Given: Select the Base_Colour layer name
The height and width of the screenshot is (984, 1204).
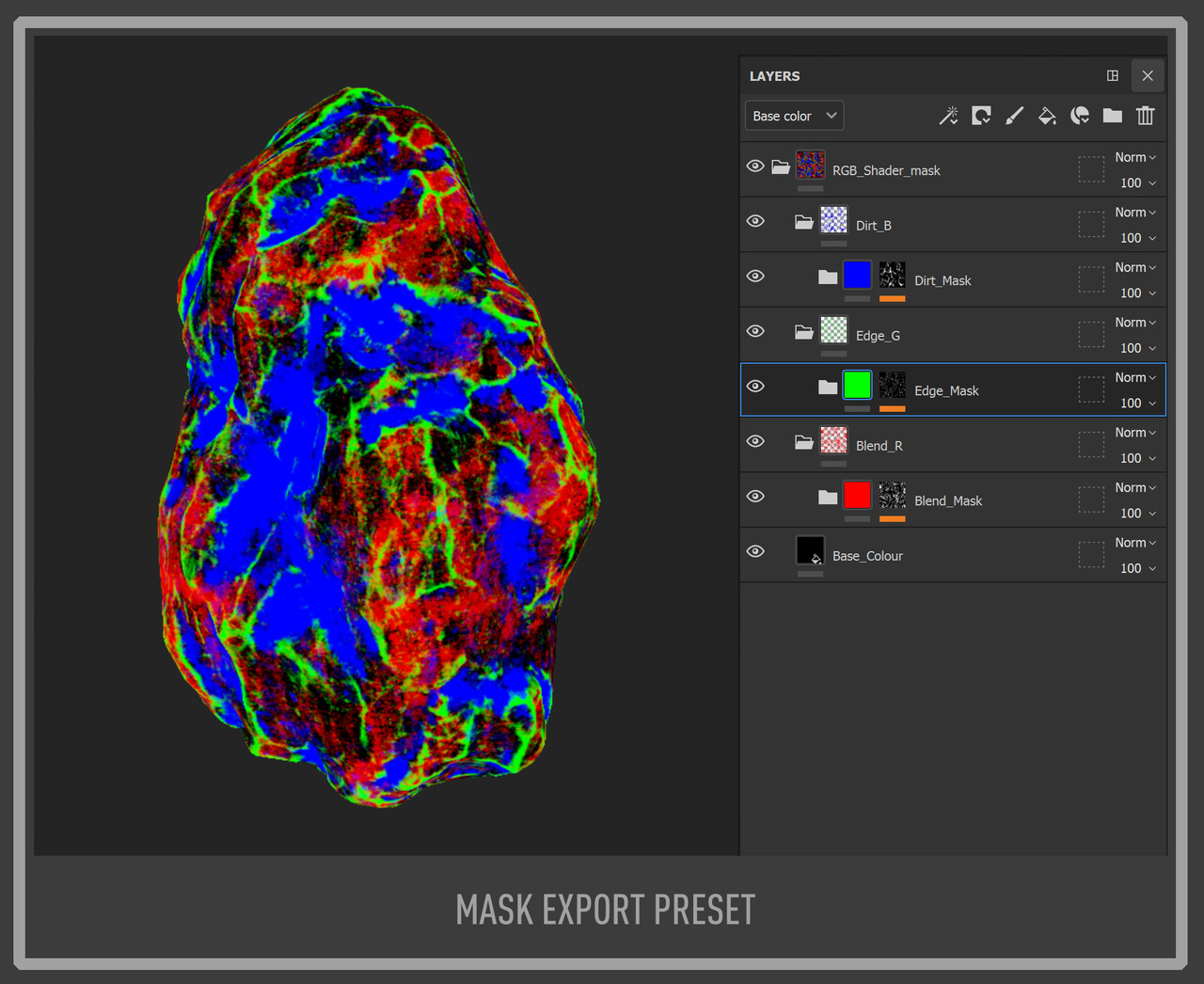Looking at the screenshot, I should point(867,556).
